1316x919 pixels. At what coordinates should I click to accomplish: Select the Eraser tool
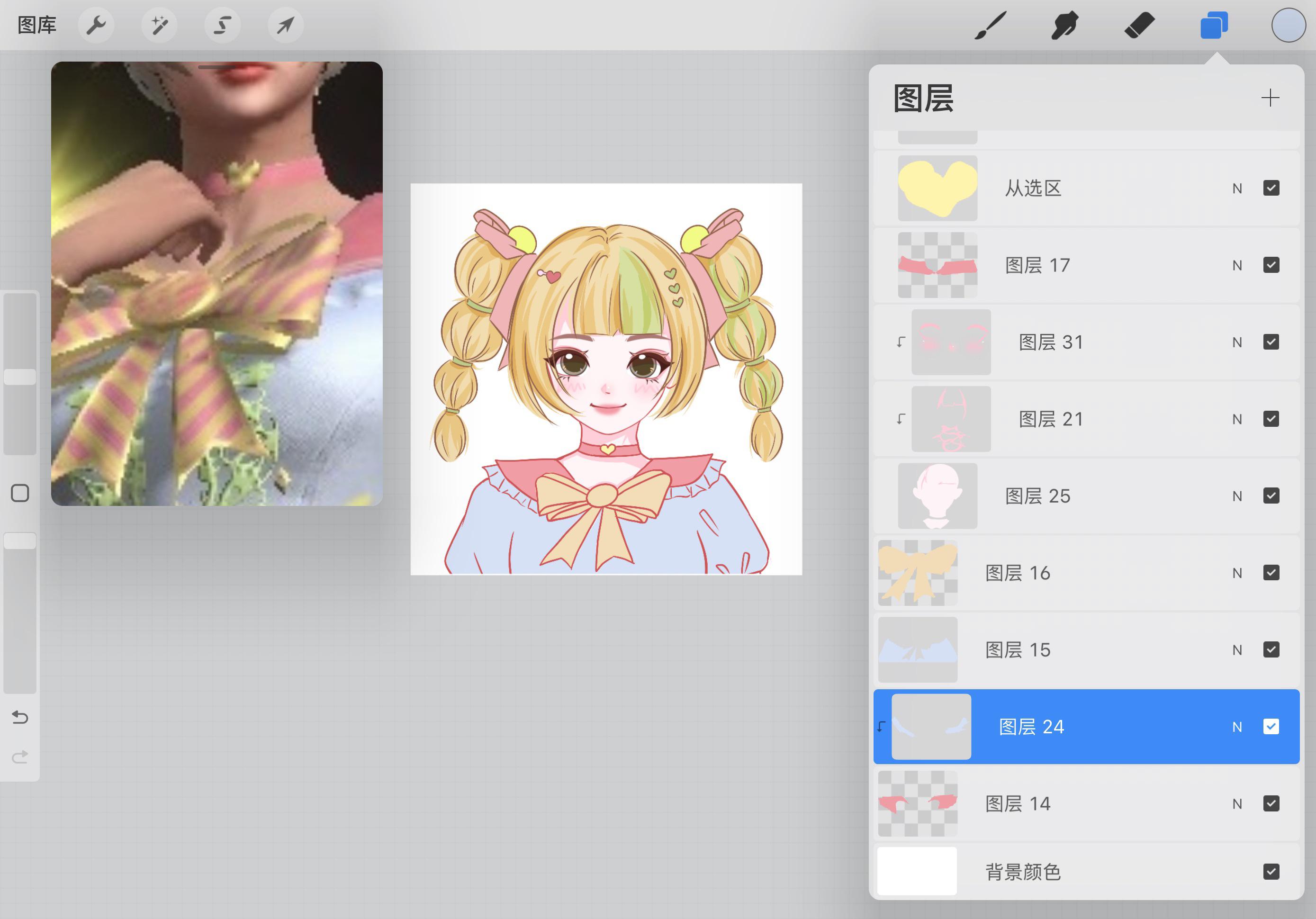[1139, 25]
